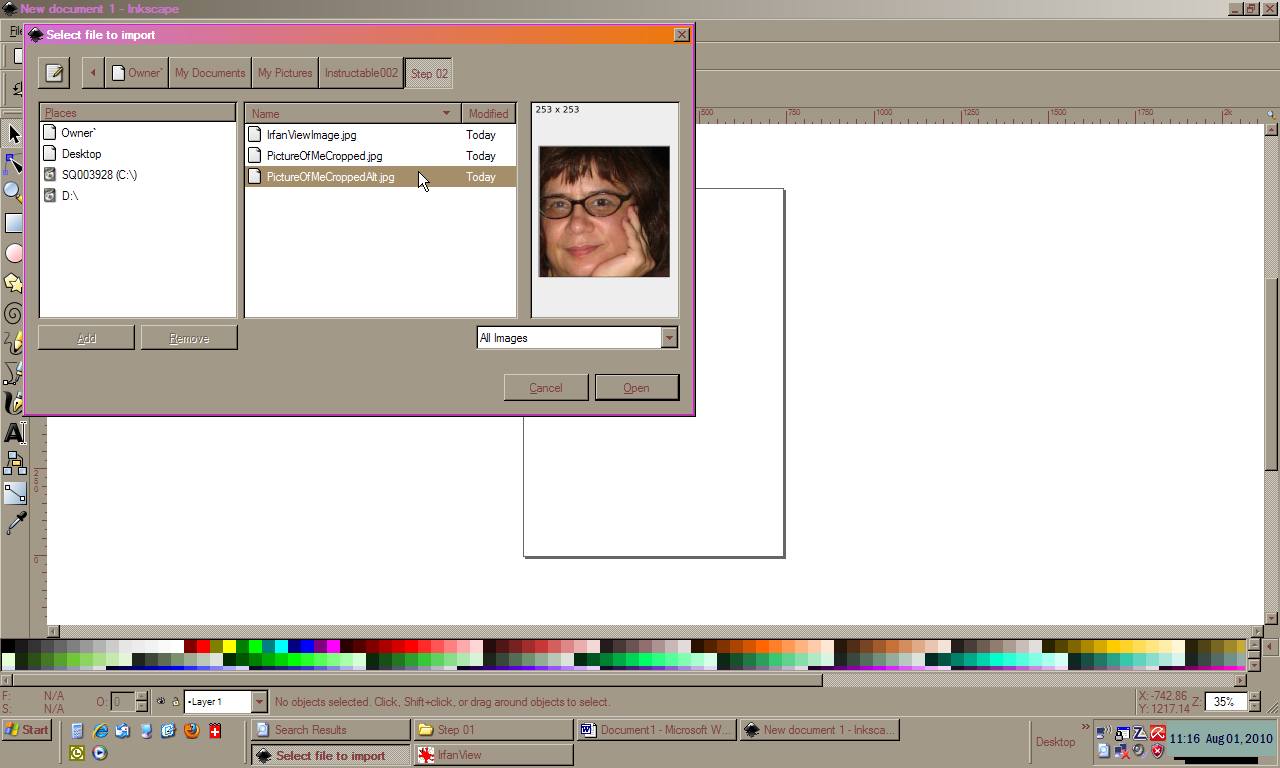1280x768 pixels.
Task: Select D:\ drive in Places
Action: click(137, 196)
